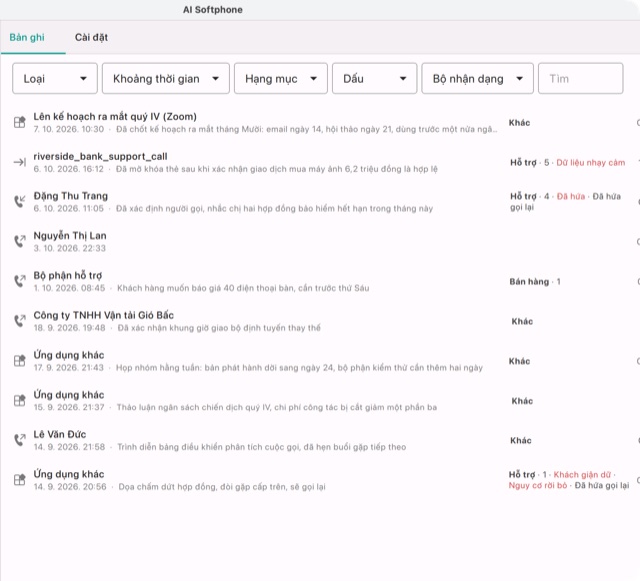Click the outgoing call icon for Nguyễn Thị Lan
The width and height of the screenshot is (640, 581).
click(20, 241)
